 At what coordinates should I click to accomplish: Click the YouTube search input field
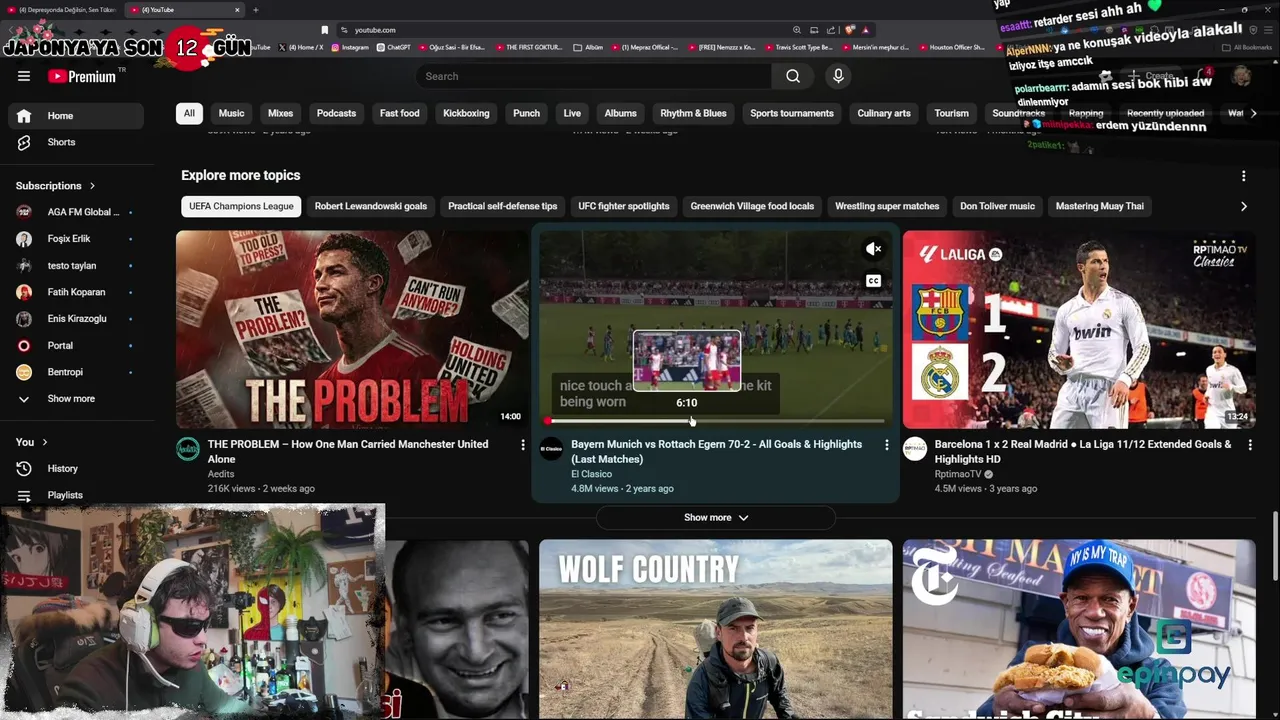tap(593, 76)
